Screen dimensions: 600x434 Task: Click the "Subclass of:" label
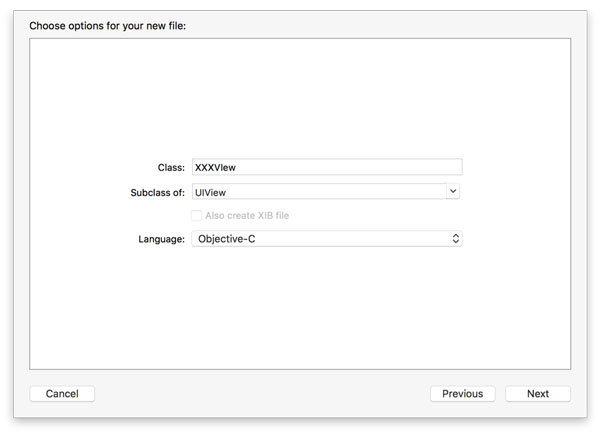[x=151, y=191]
